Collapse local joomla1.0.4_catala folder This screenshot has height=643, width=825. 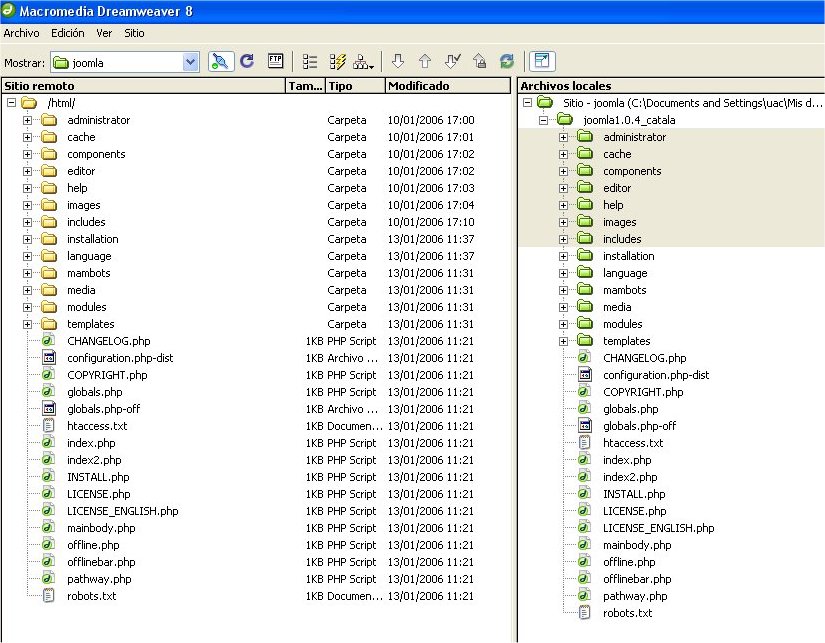(x=544, y=120)
